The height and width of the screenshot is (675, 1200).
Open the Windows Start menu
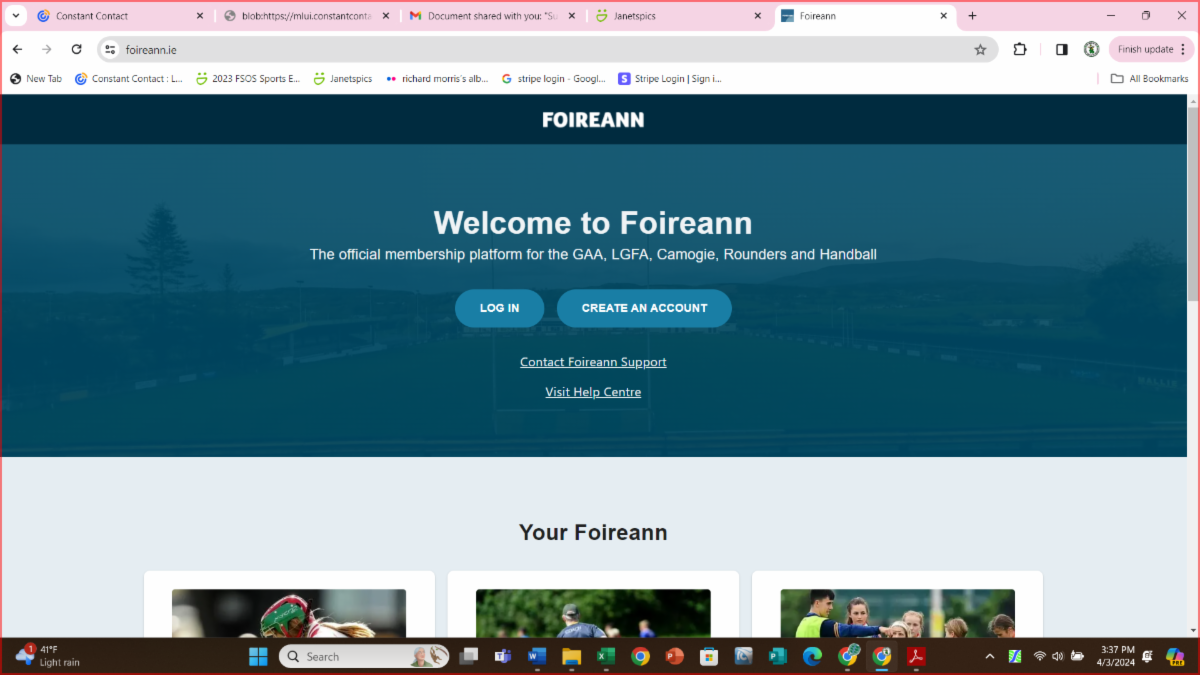pos(258,656)
